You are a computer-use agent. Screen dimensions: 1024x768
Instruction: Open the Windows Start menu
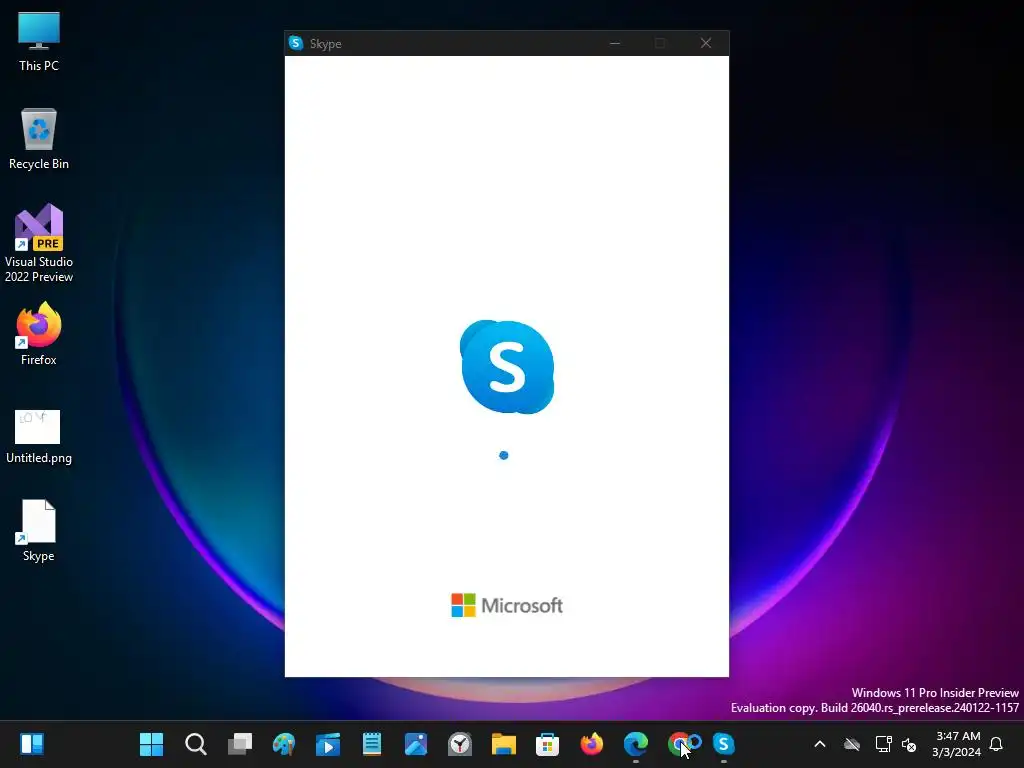tap(152, 744)
